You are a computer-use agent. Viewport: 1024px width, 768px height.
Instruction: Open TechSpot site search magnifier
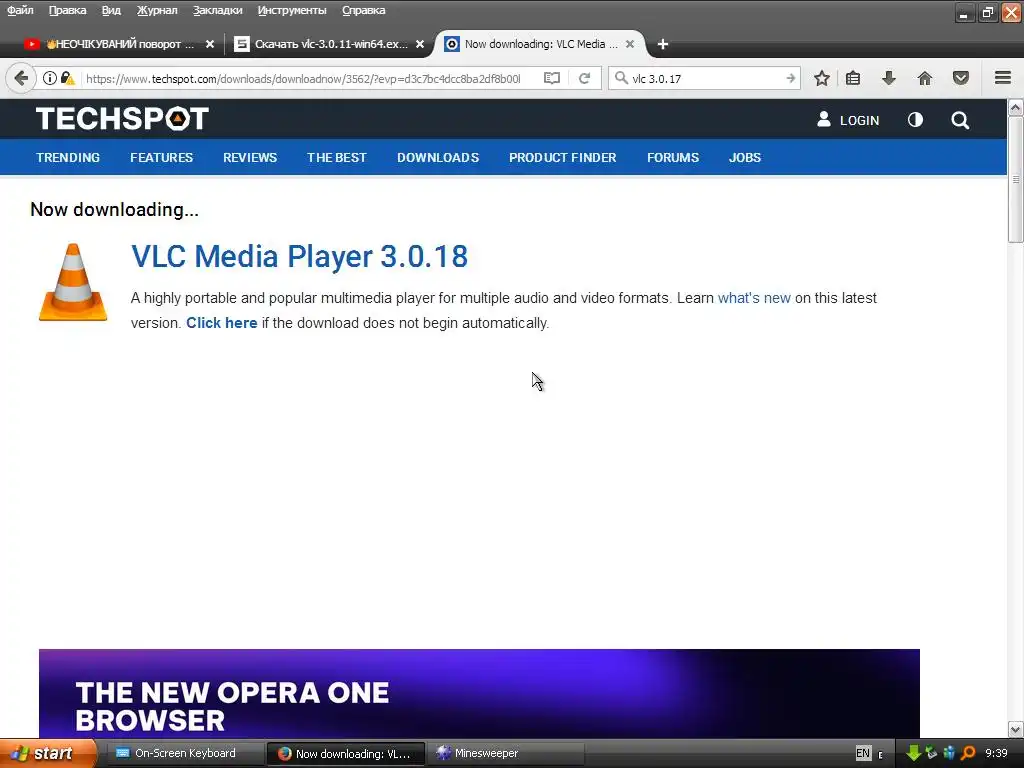[x=960, y=120]
